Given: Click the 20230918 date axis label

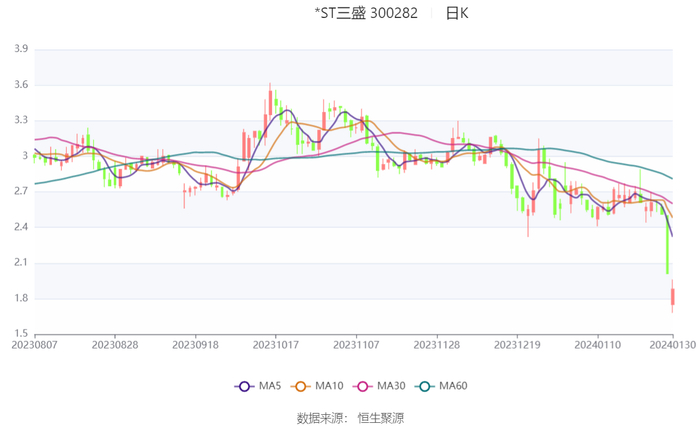Looking at the screenshot, I should tap(196, 343).
